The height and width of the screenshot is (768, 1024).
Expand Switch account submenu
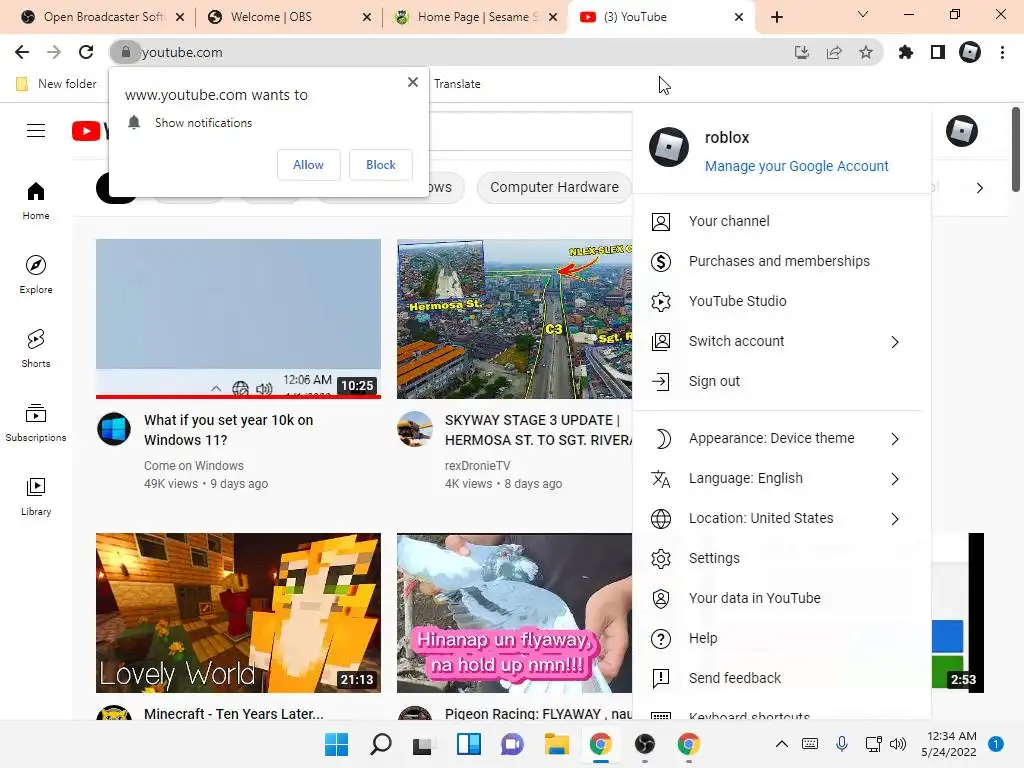click(x=781, y=342)
